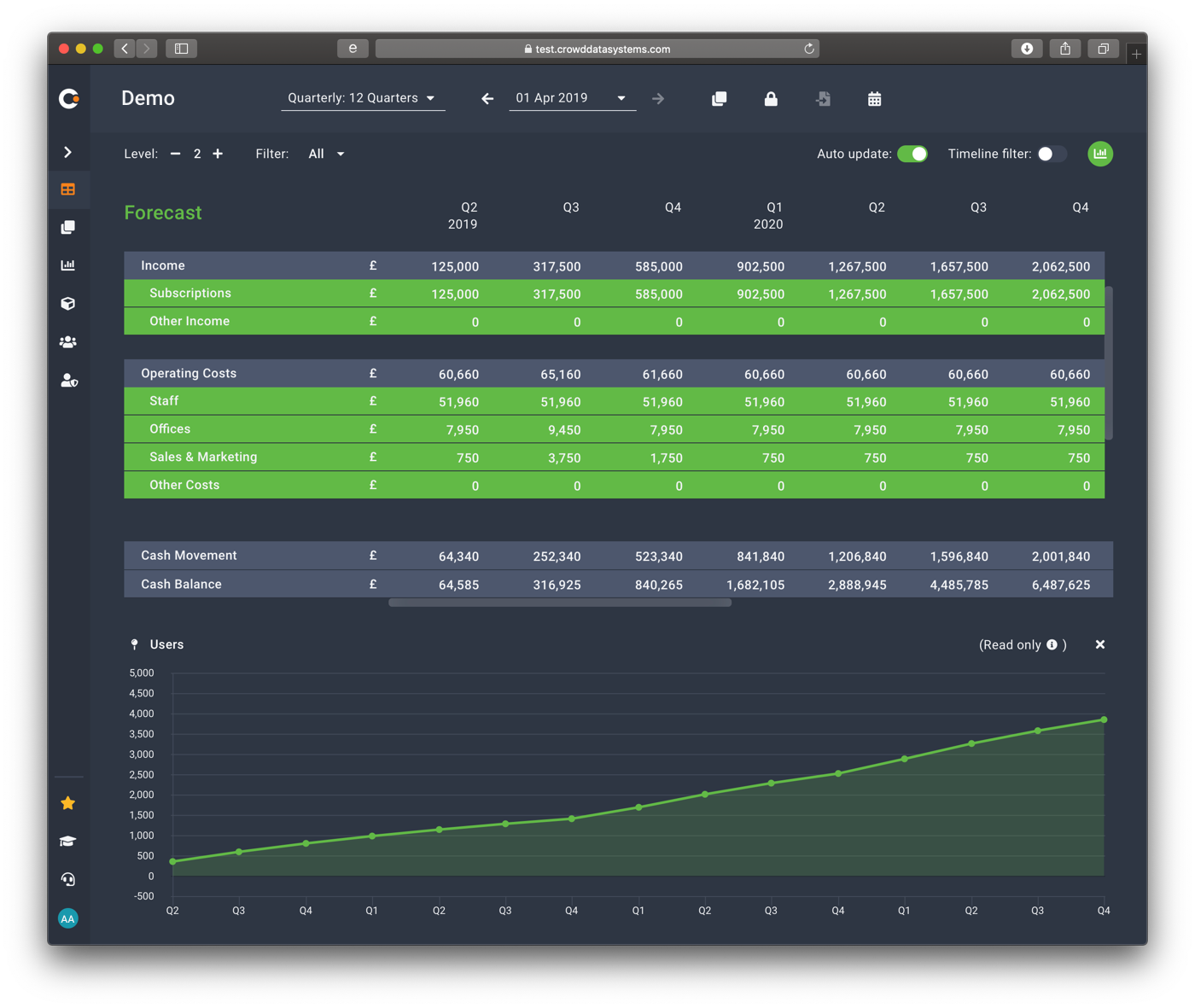Click the green chart icon near Timeline filter
Viewport: 1195px width, 1008px height.
click(x=1100, y=154)
